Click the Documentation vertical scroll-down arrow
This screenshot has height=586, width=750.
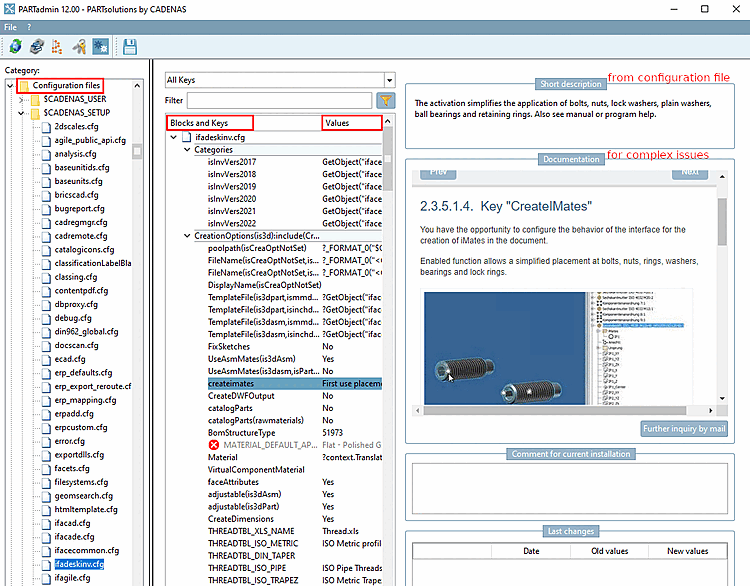(x=722, y=398)
